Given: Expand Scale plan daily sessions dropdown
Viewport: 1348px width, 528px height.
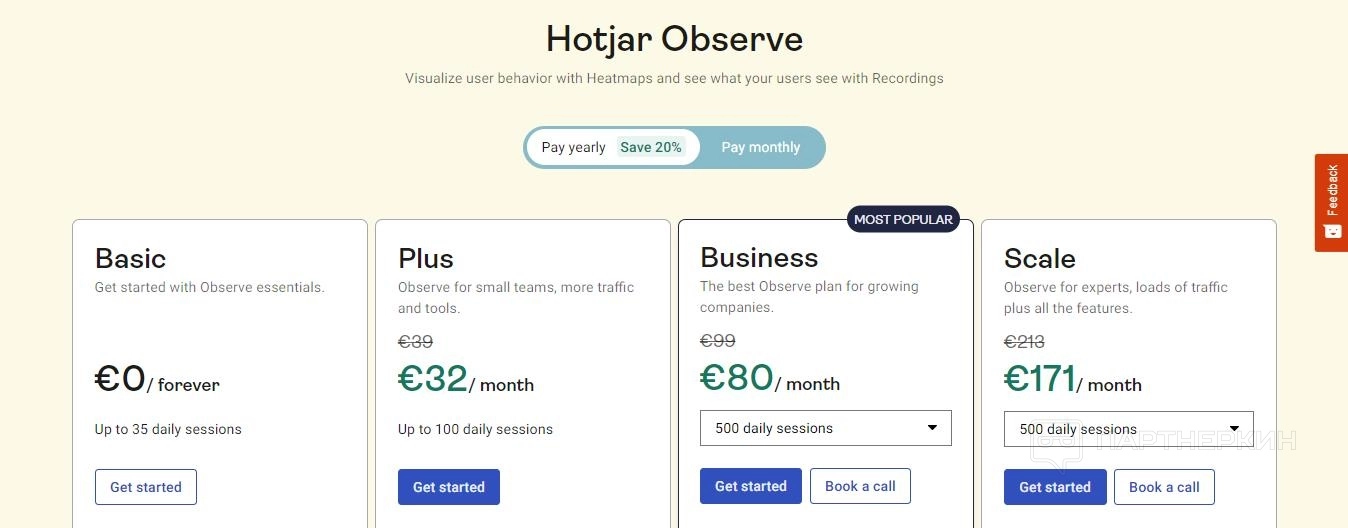Looking at the screenshot, I should 1128,429.
